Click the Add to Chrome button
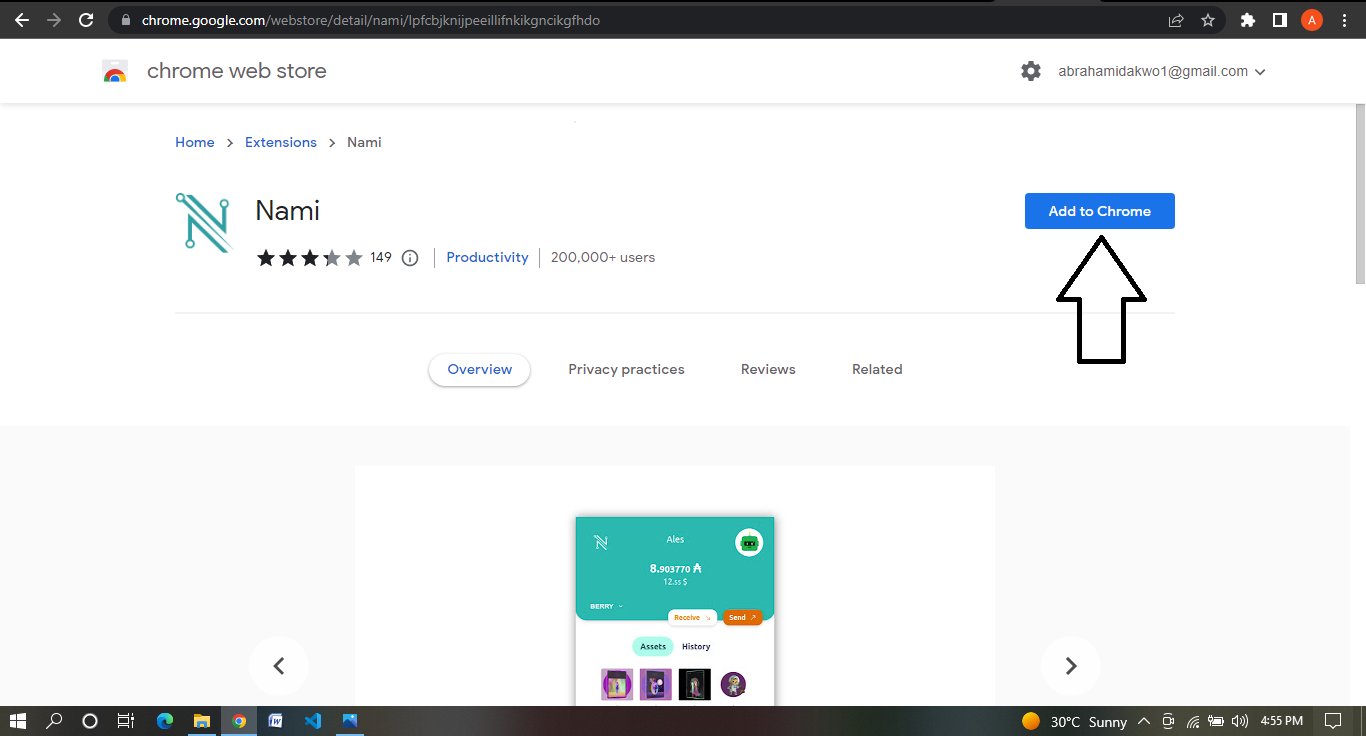1366x736 pixels. (x=1099, y=211)
